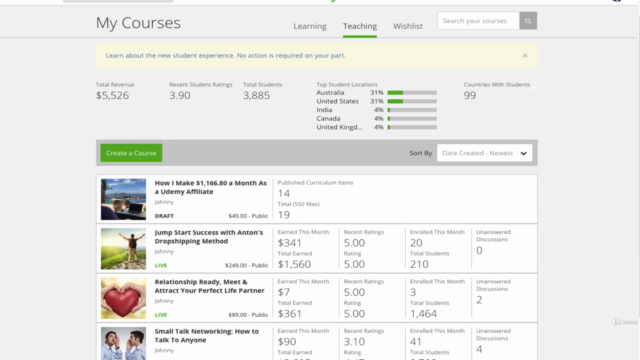Image resolution: width=640 pixels, height=360 pixels.
Task: Switch to the Teaching tab
Action: (360, 26)
